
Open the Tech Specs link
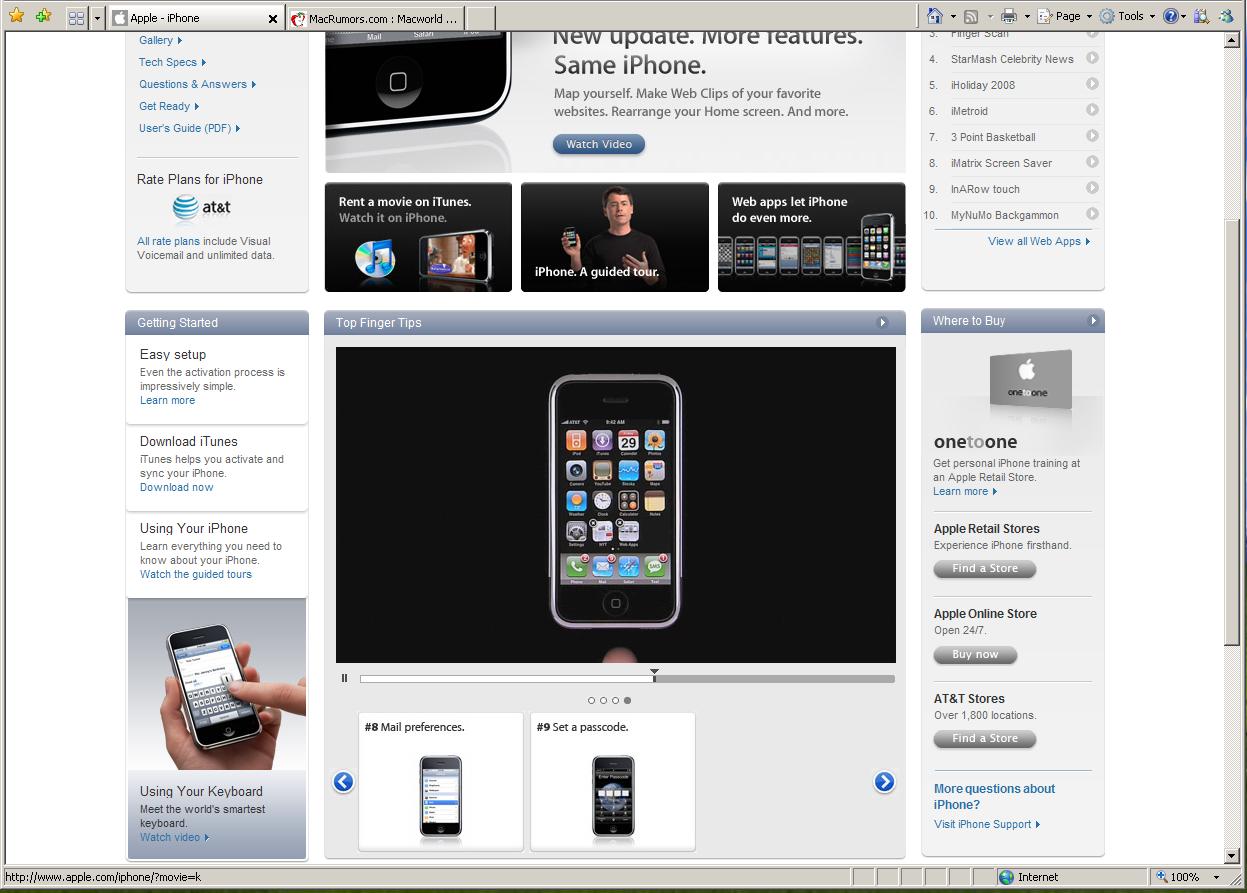172,62
